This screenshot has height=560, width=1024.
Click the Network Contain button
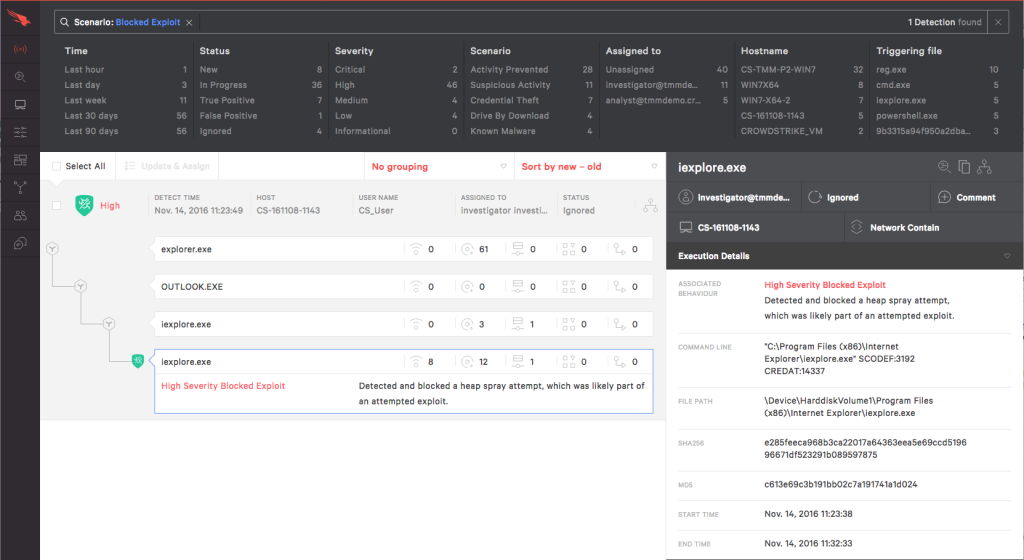click(934, 228)
